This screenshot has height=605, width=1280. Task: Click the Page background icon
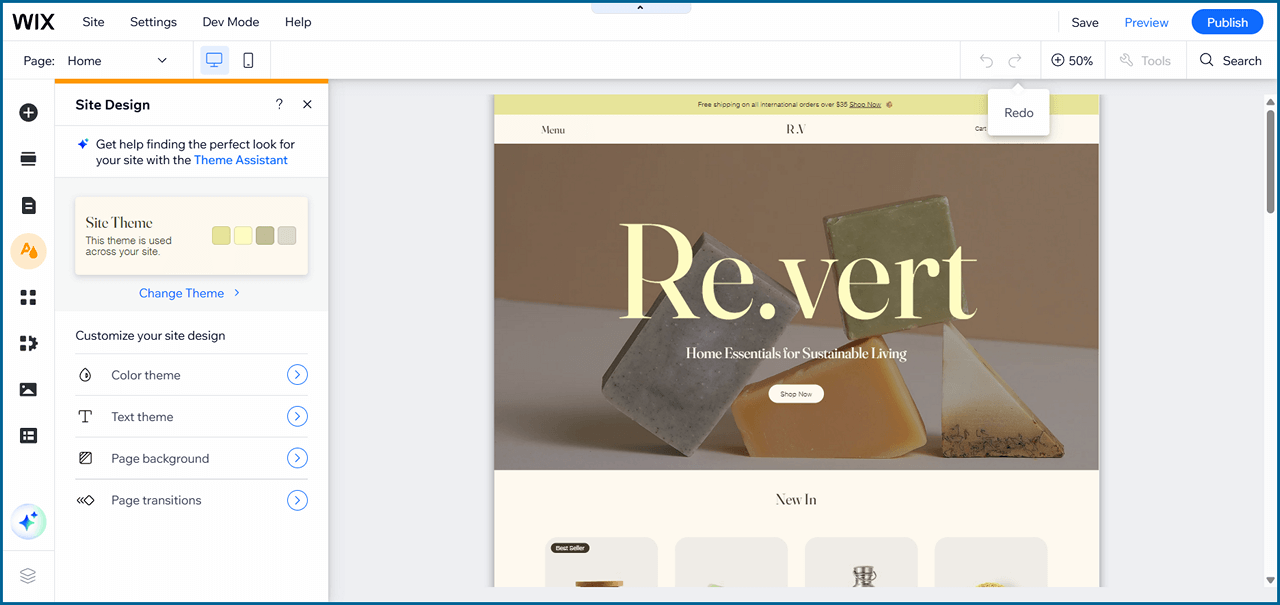point(85,458)
